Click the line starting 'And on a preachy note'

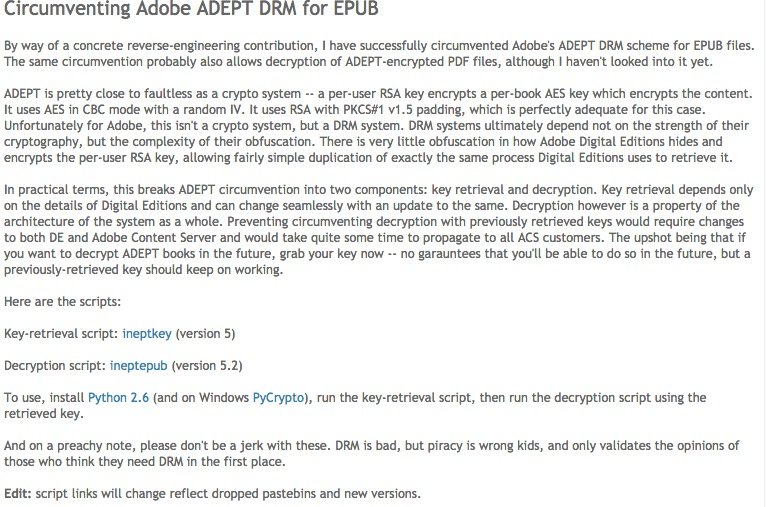(x=371, y=445)
